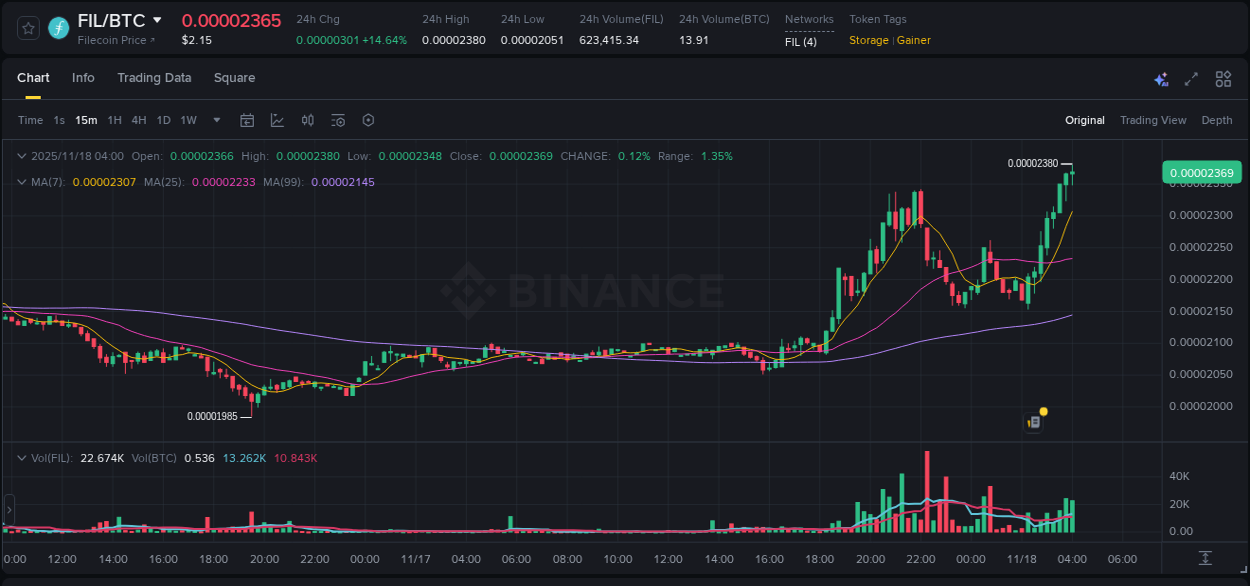This screenshot has width=1250, height=586.
Task: Open the chart style selector icon
Action: point(276,120)
